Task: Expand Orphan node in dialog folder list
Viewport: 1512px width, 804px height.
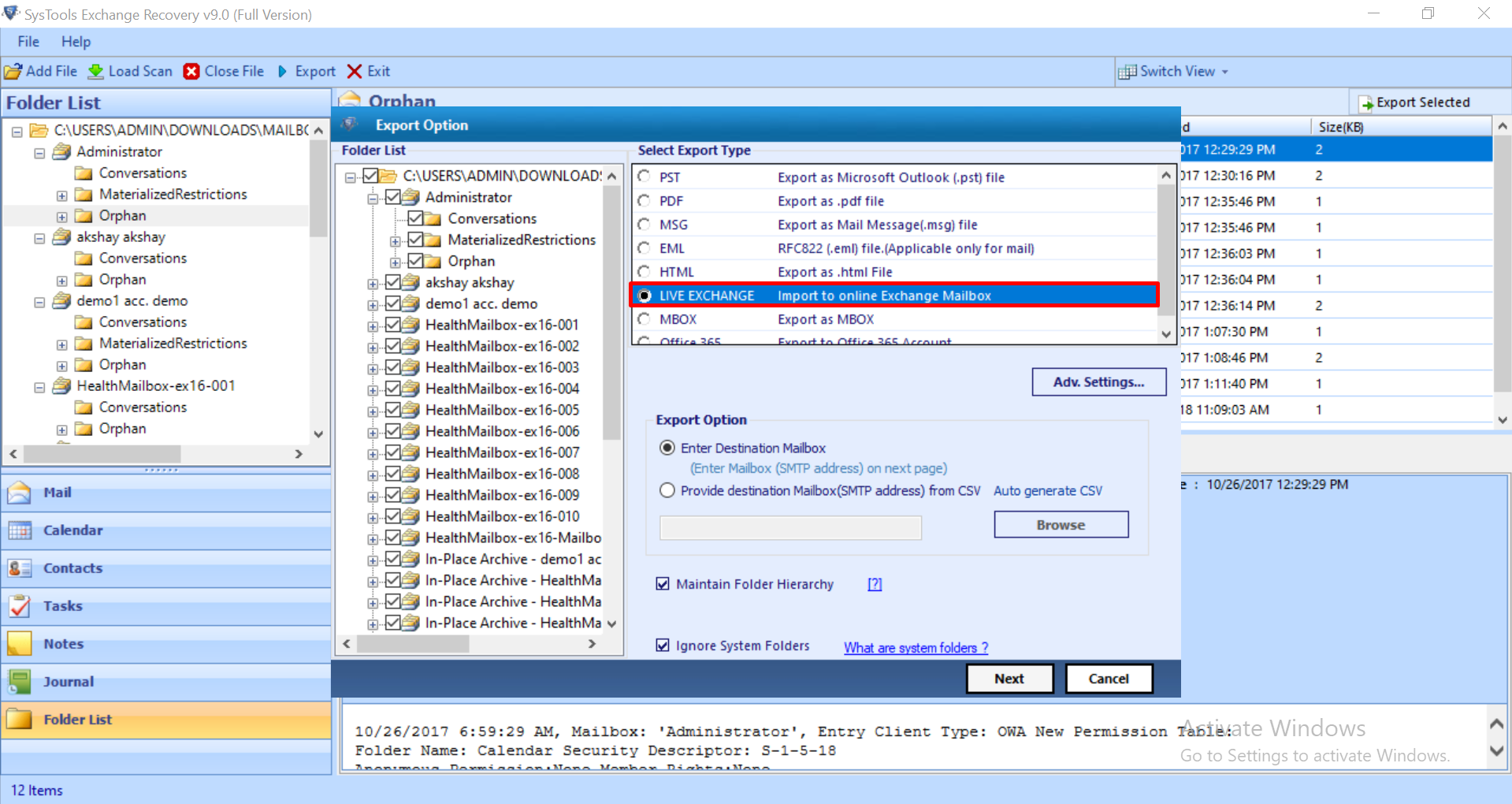Action: [396, 262]
